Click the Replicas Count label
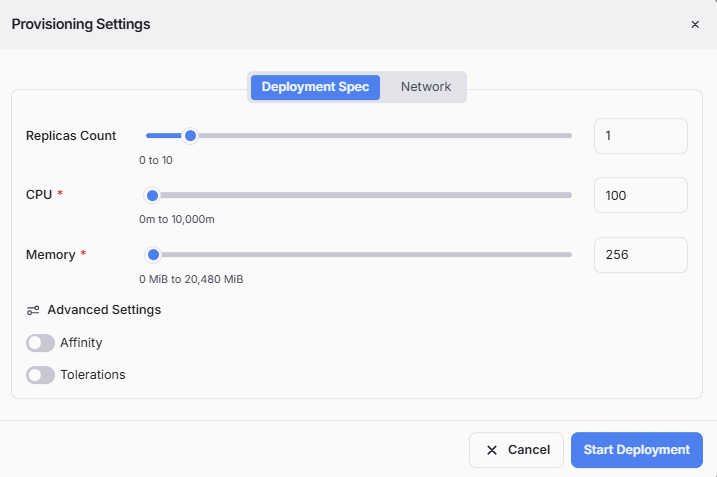Screen dimensions: 717x477 (71, 136)
